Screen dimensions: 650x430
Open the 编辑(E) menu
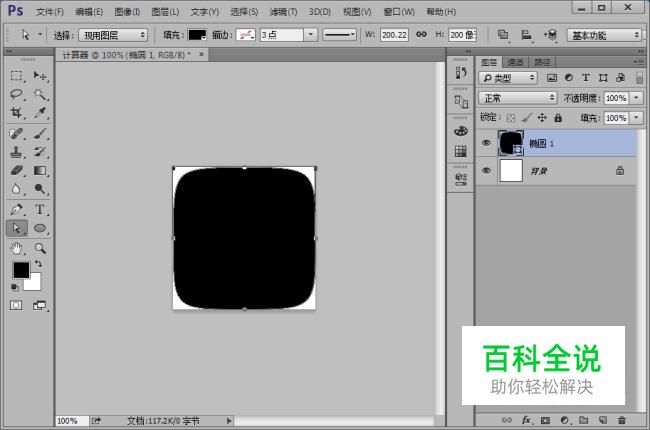89,12
